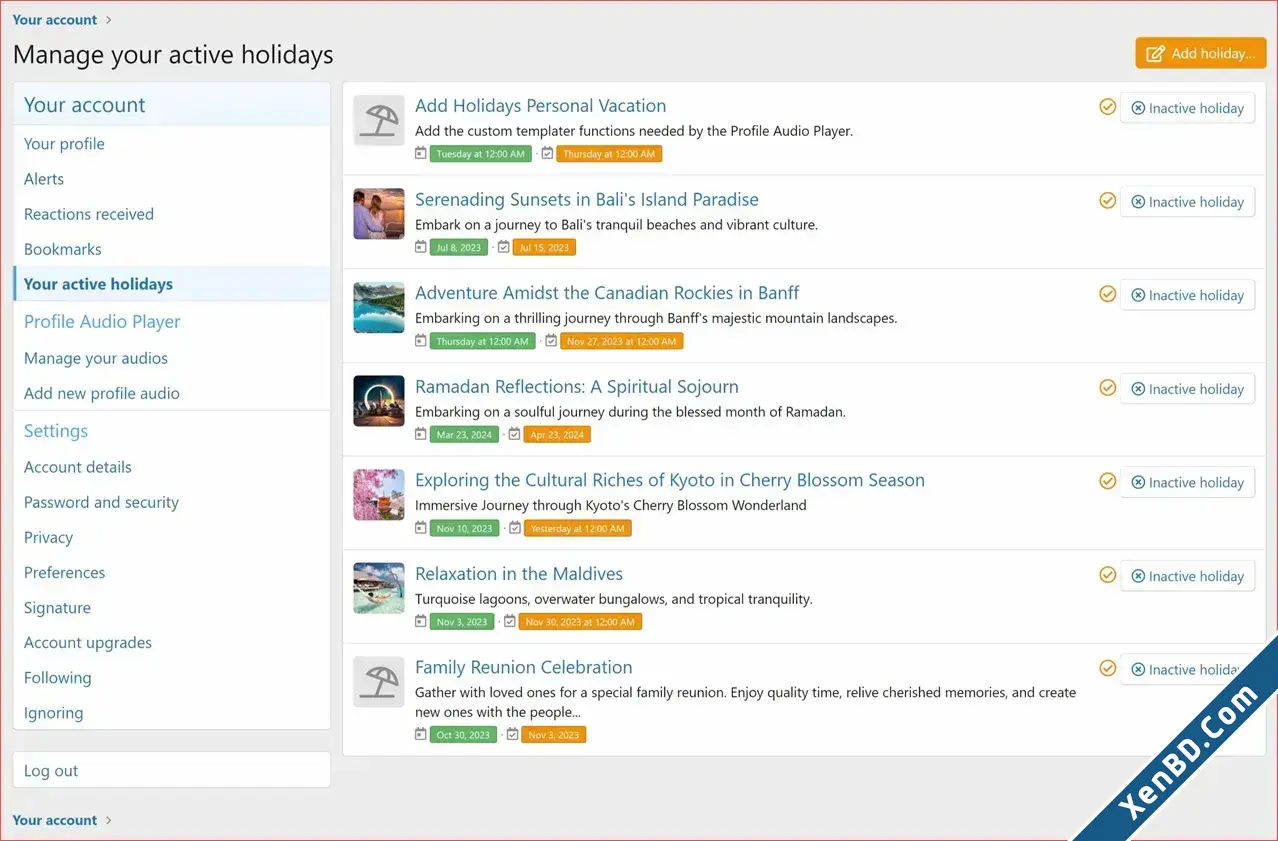
Task: Open Serenading Sunsets in Bali's Island Paradise
Action: 587,199
